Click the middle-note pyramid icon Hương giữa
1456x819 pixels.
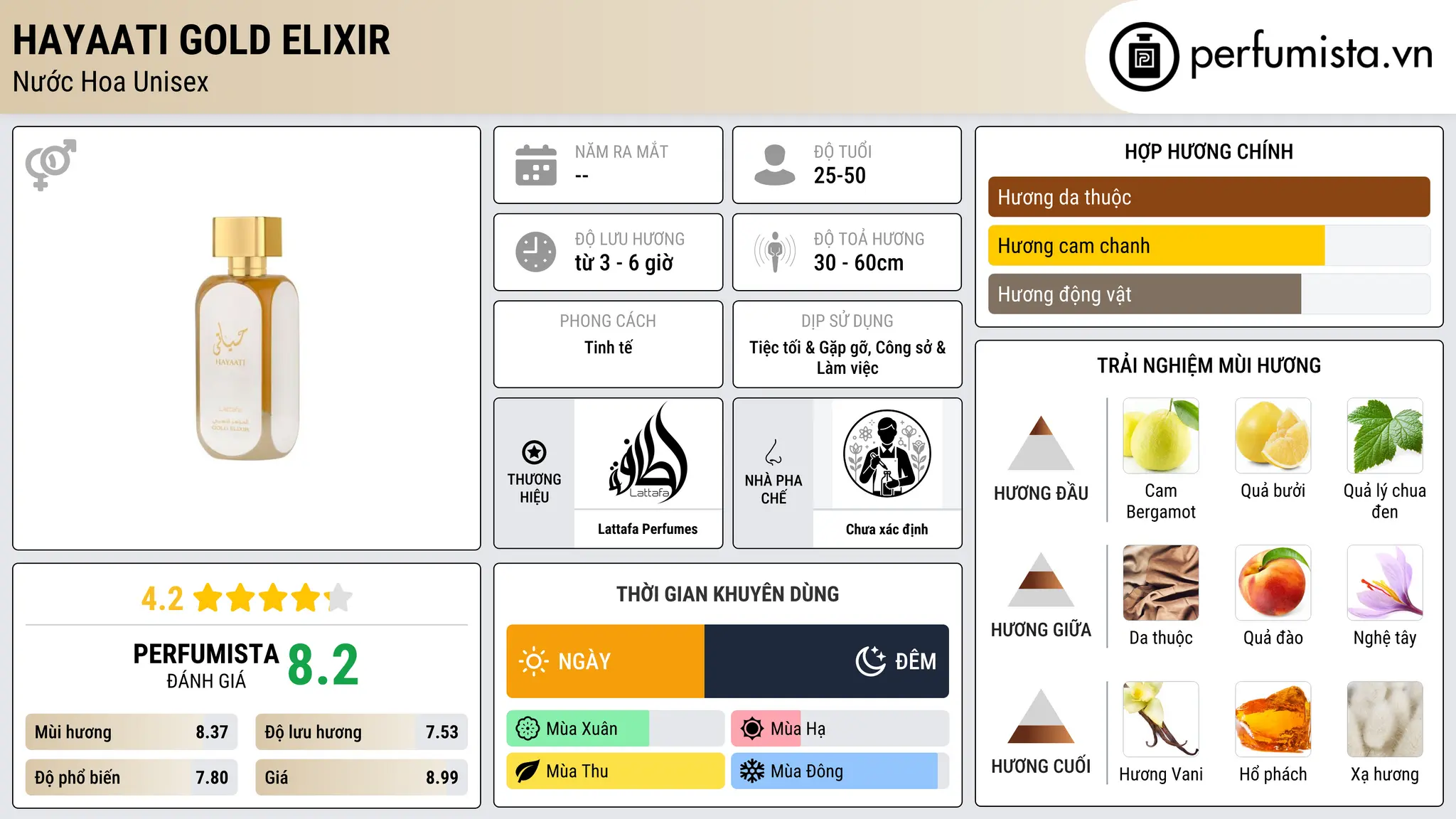[1041, 579]
